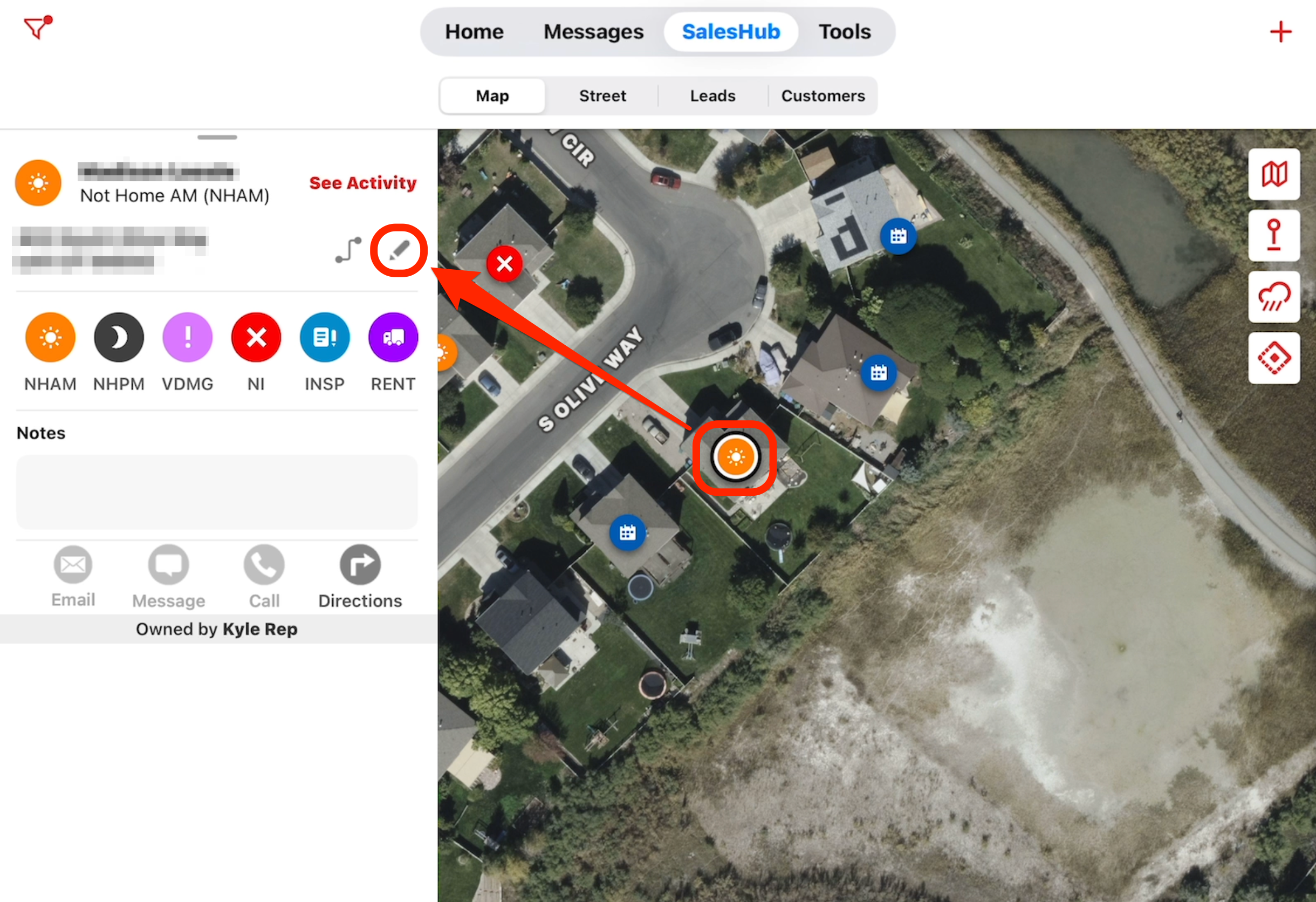The image size is (1316, 902).
Task: Click the drop pin tool icon
Action: click(1274, 235)
